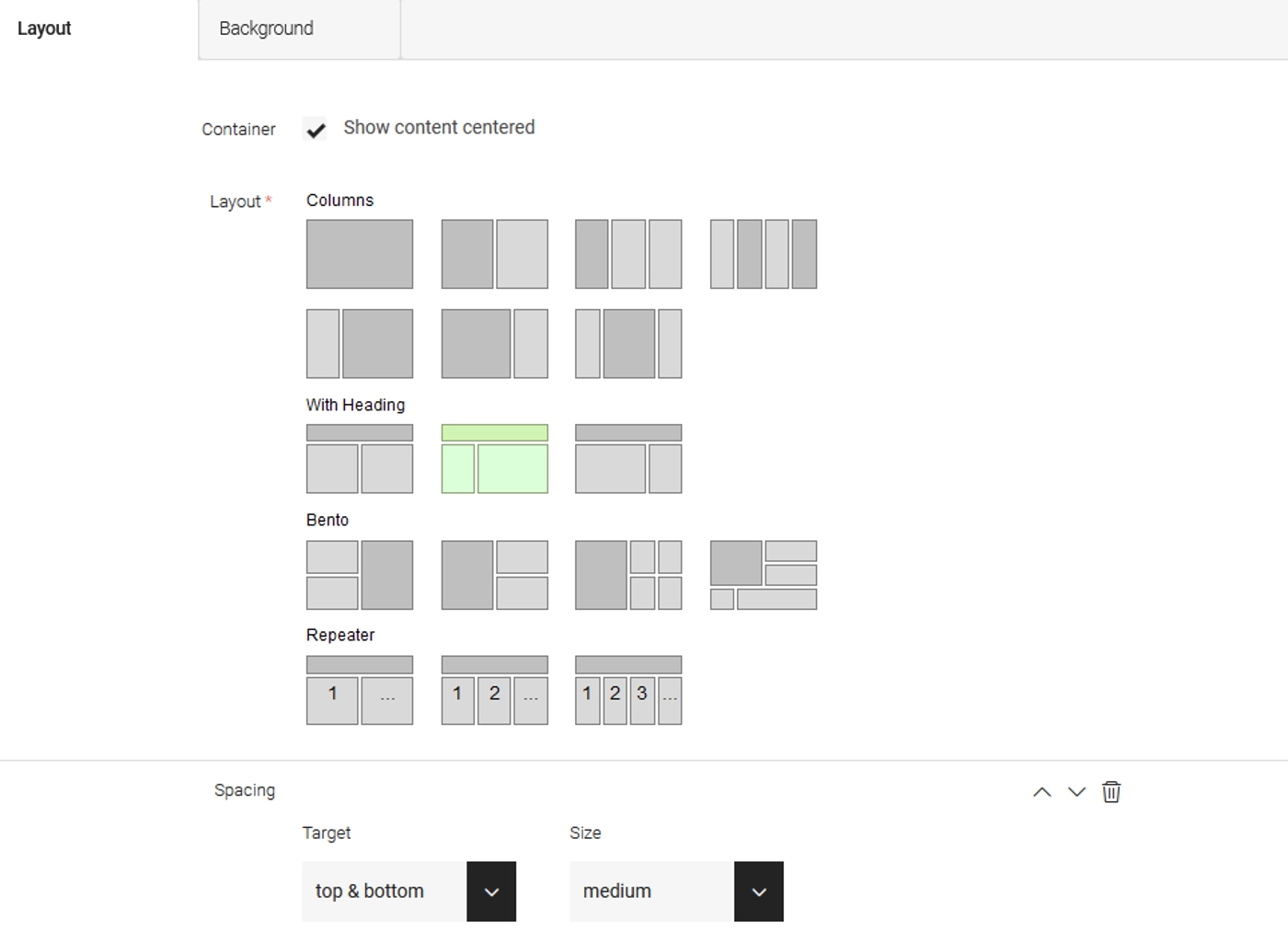Select wide-center three column layout

pos(628,344)
